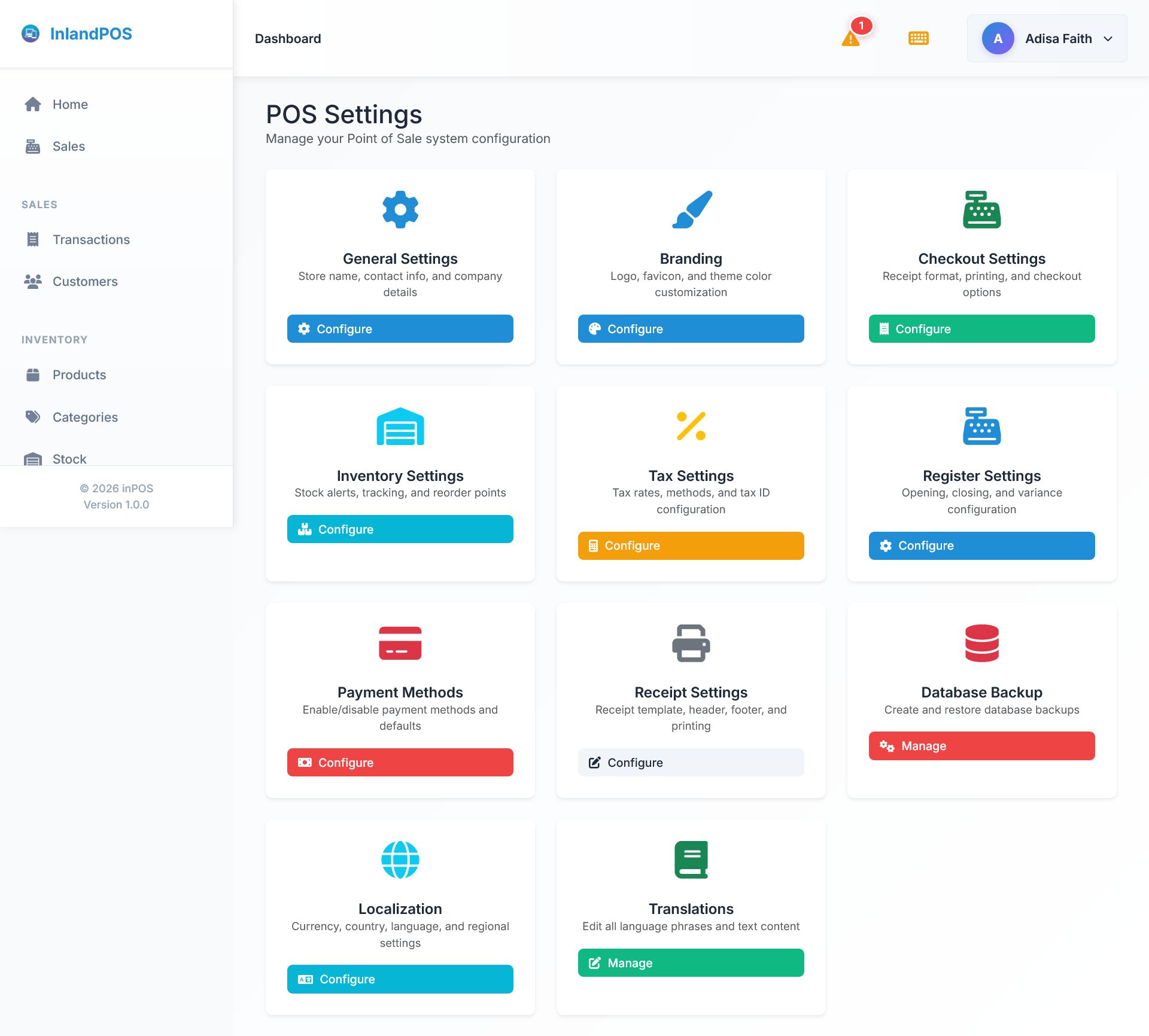Go to Customers in the sidebar
Screen dimensions: 1149x1036
85,281
